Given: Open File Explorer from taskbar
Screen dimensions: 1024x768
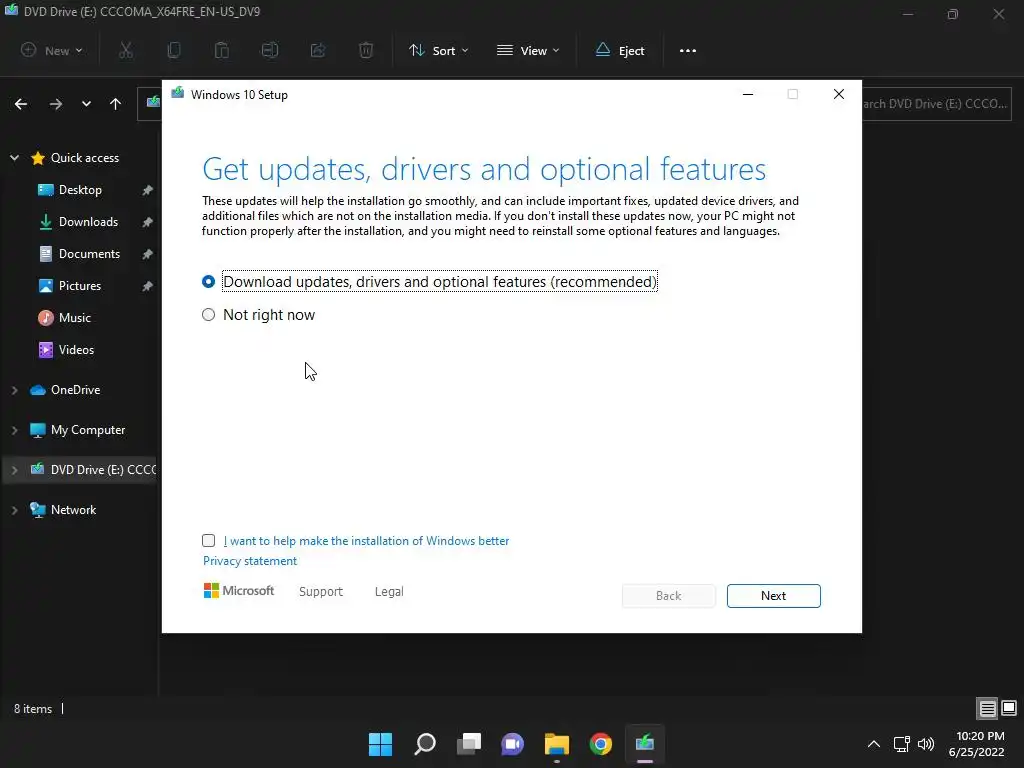Looking at the screenshot, I should [557, 744].
